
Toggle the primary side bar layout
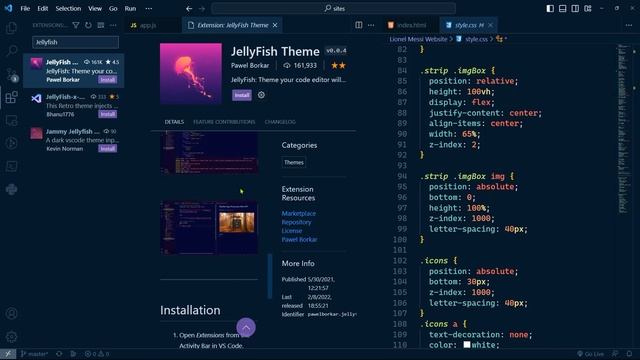(550, 8)
